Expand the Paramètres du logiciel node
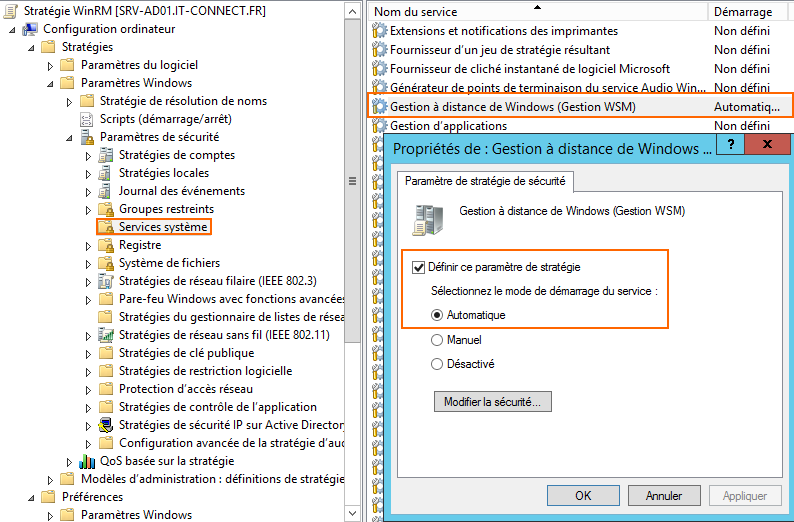This screenshot has height=522, width=794. (x=50, y=66)
